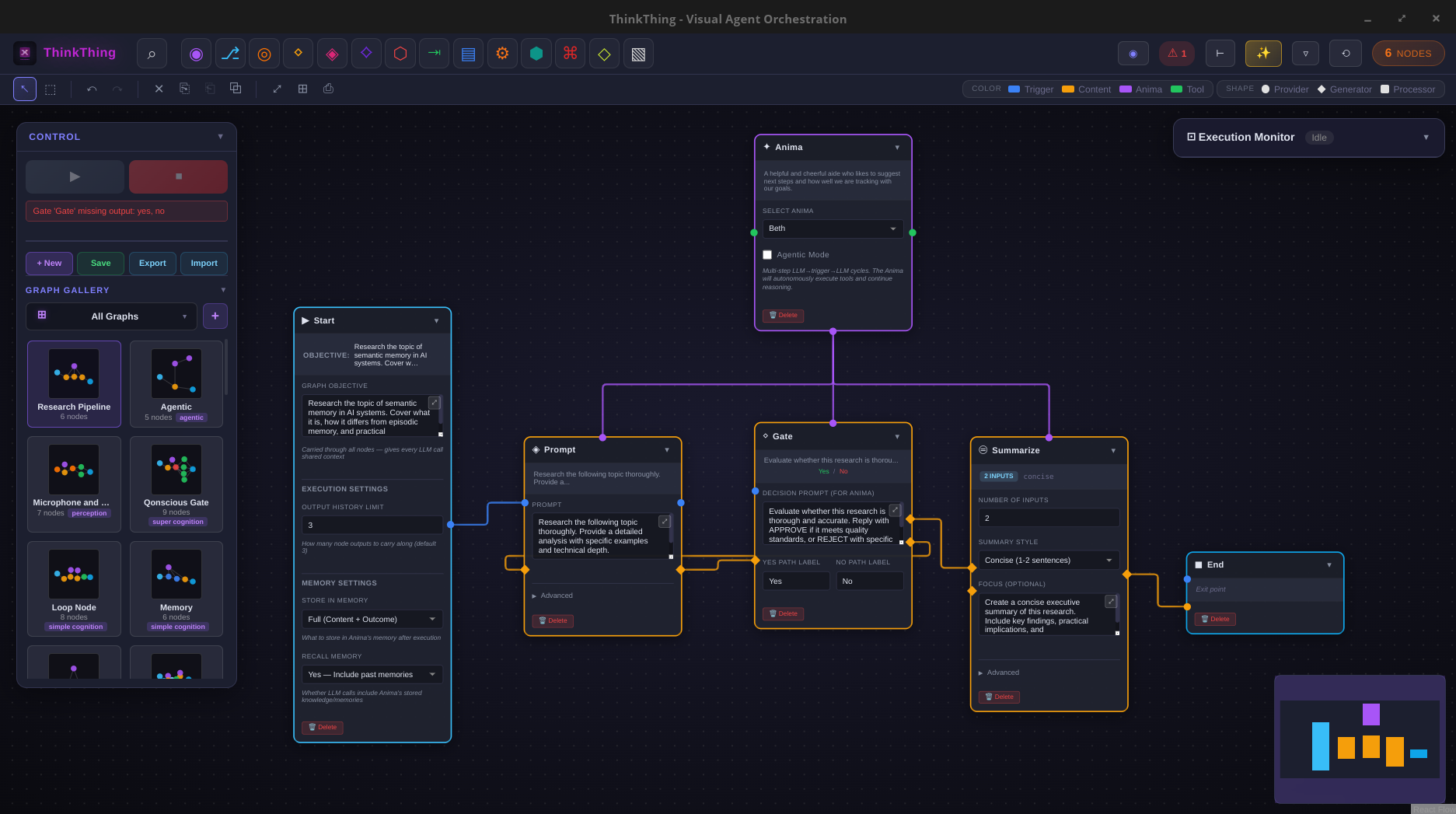
Task: Click the Import button
Action: click(204, 264)
